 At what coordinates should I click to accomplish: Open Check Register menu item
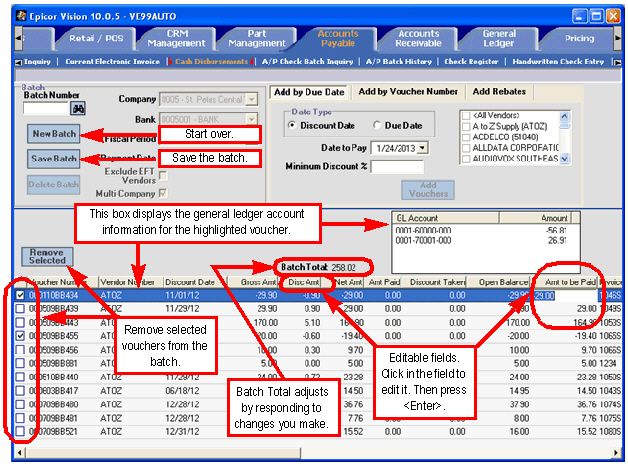471,62
